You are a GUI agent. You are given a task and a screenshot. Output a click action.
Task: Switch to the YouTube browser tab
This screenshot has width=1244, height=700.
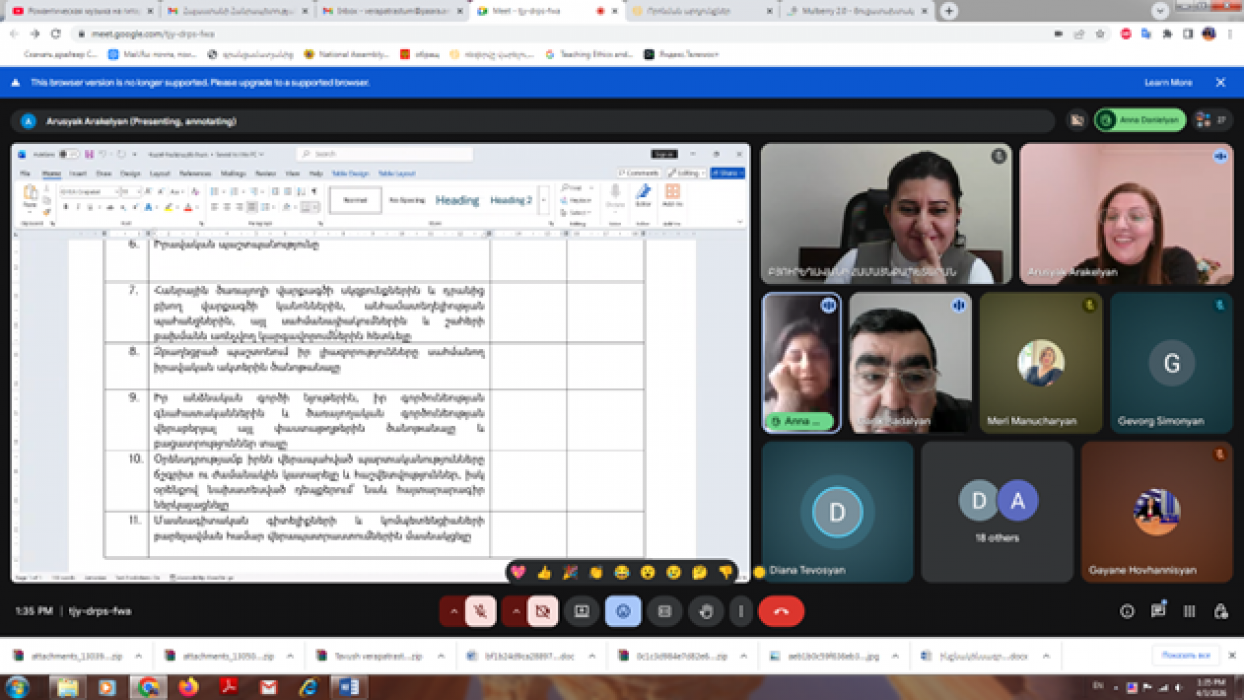click(80, 11)
